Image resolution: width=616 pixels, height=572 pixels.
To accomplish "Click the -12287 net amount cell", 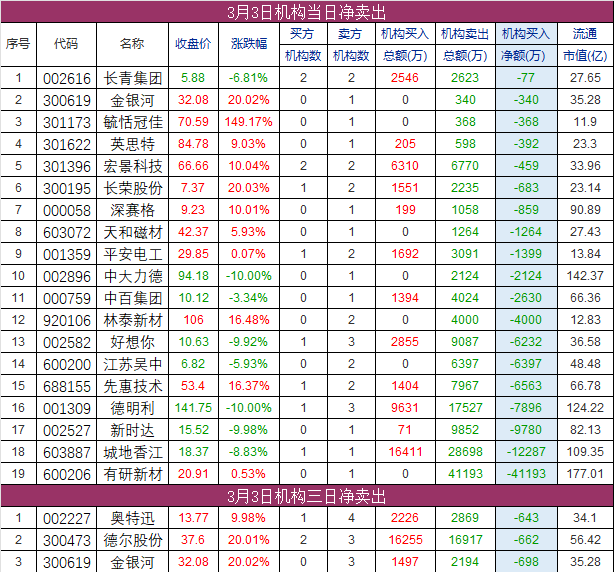I will click(x=526, y=452).
